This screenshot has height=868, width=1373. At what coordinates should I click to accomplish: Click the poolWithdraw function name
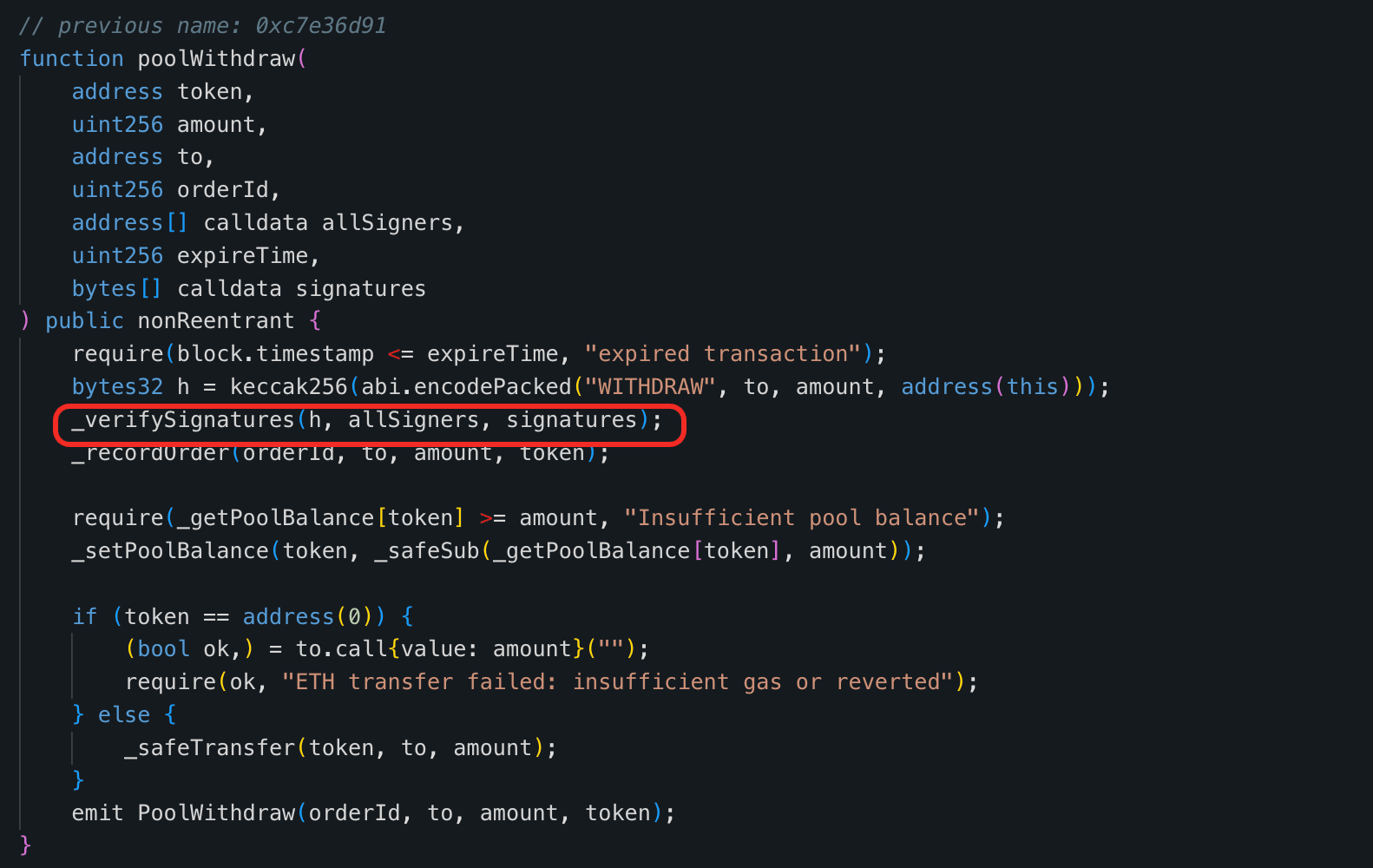pos(216,59)
